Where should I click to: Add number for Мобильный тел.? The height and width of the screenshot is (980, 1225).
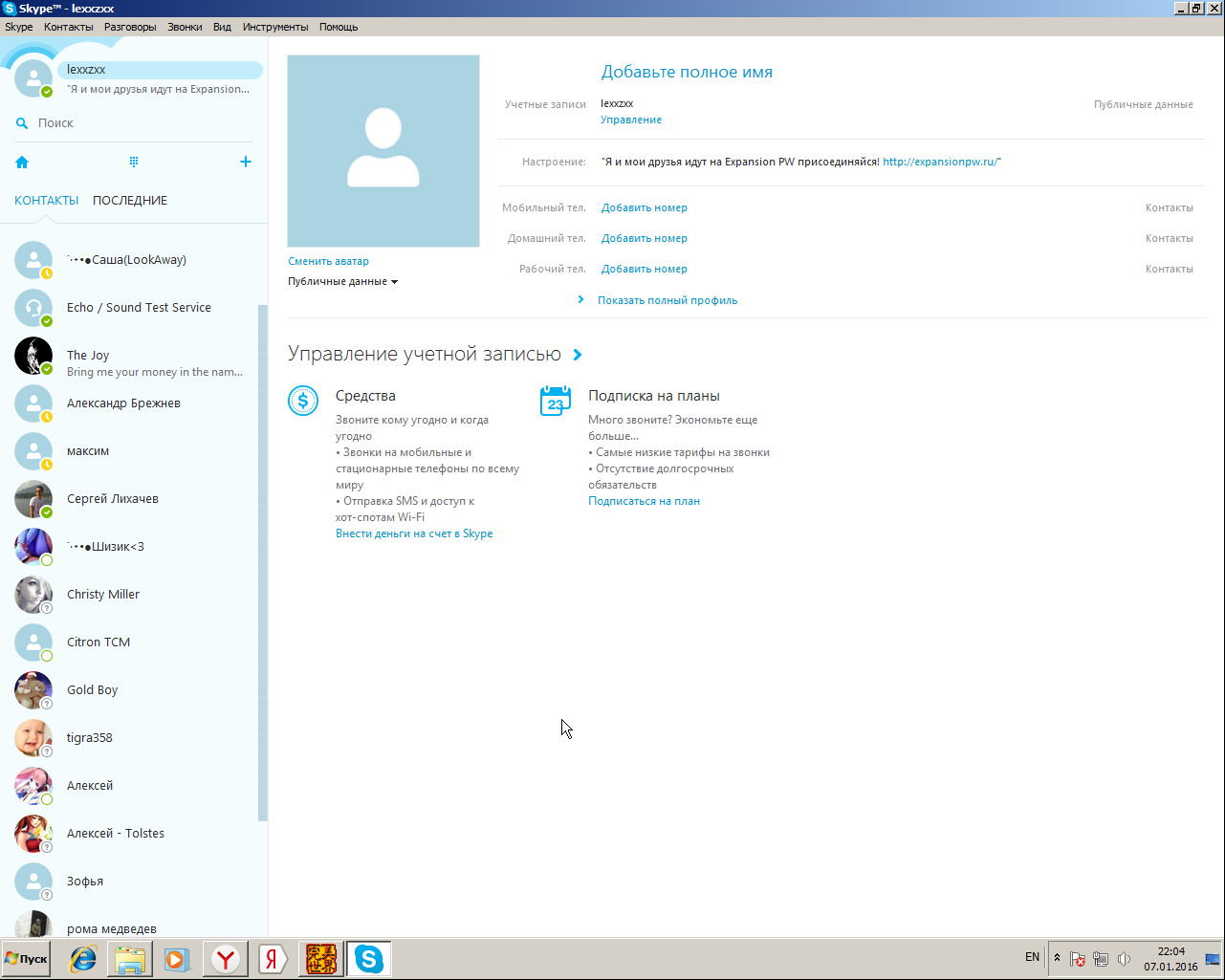point(645,208)
